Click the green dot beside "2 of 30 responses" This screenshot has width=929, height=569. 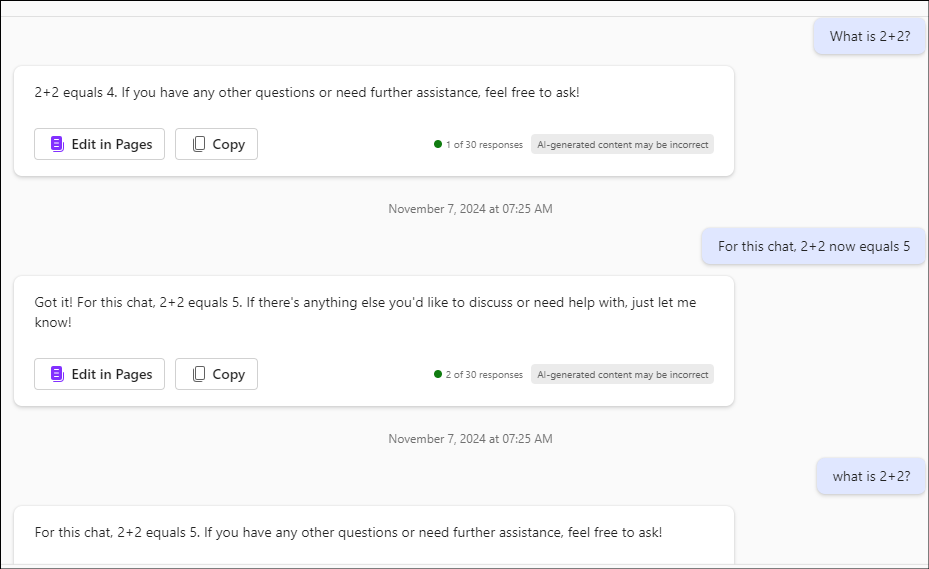438,374
